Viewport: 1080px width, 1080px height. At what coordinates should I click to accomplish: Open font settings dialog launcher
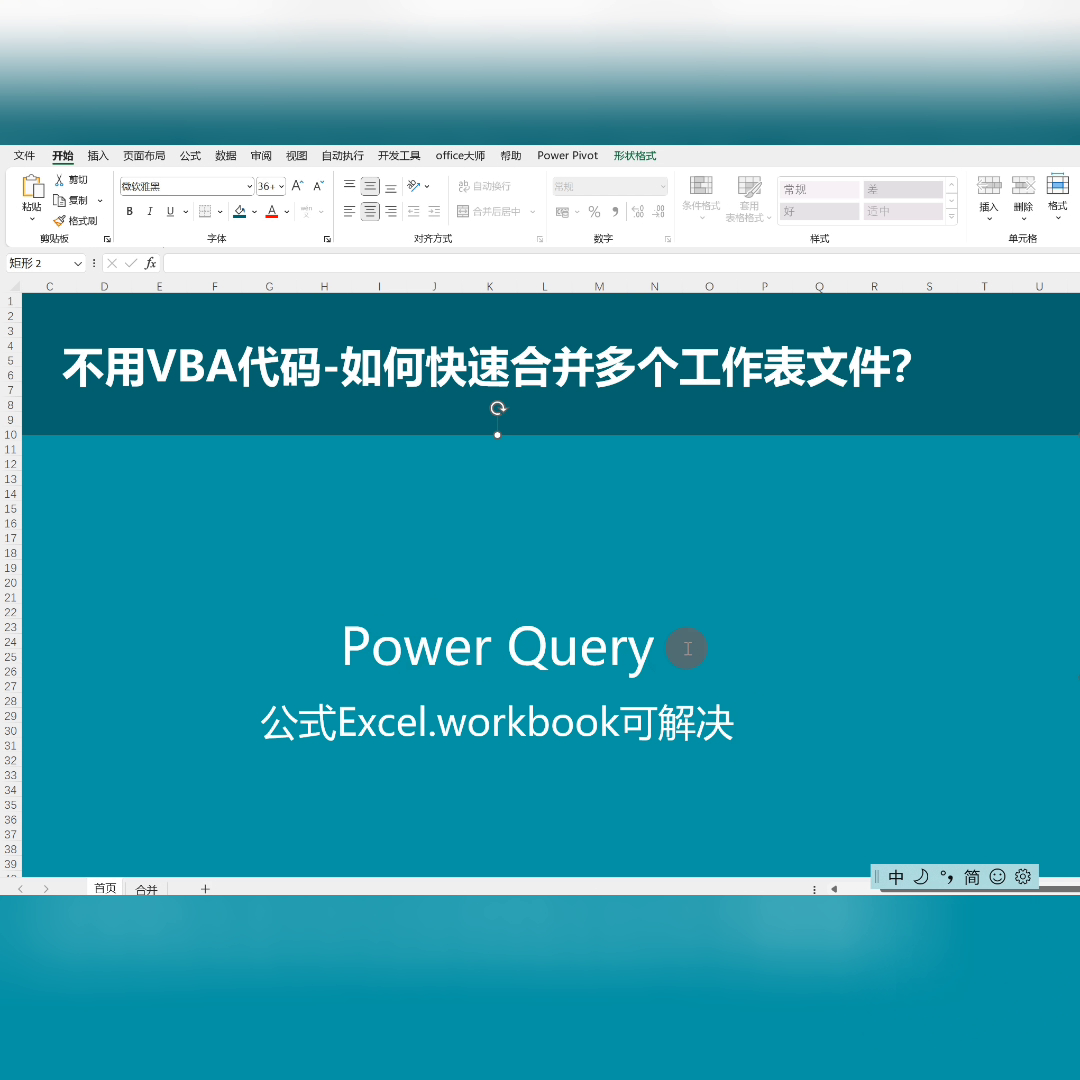327,239
